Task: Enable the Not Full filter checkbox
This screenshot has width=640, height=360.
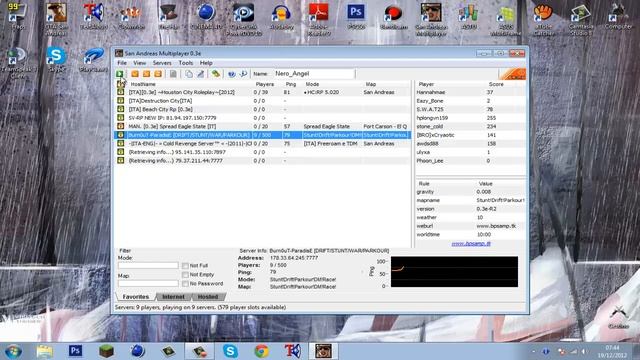Action: [x=185, y=266]
